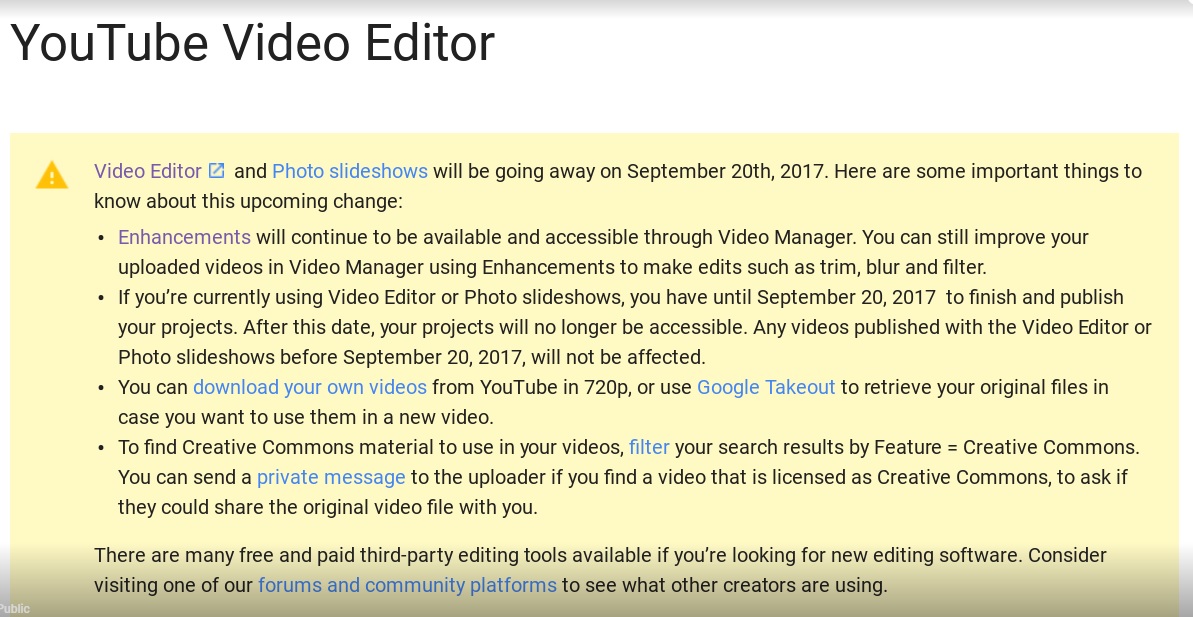The image size is (1193, 617).
Task: Open the private message link
Action: point(331,478)
